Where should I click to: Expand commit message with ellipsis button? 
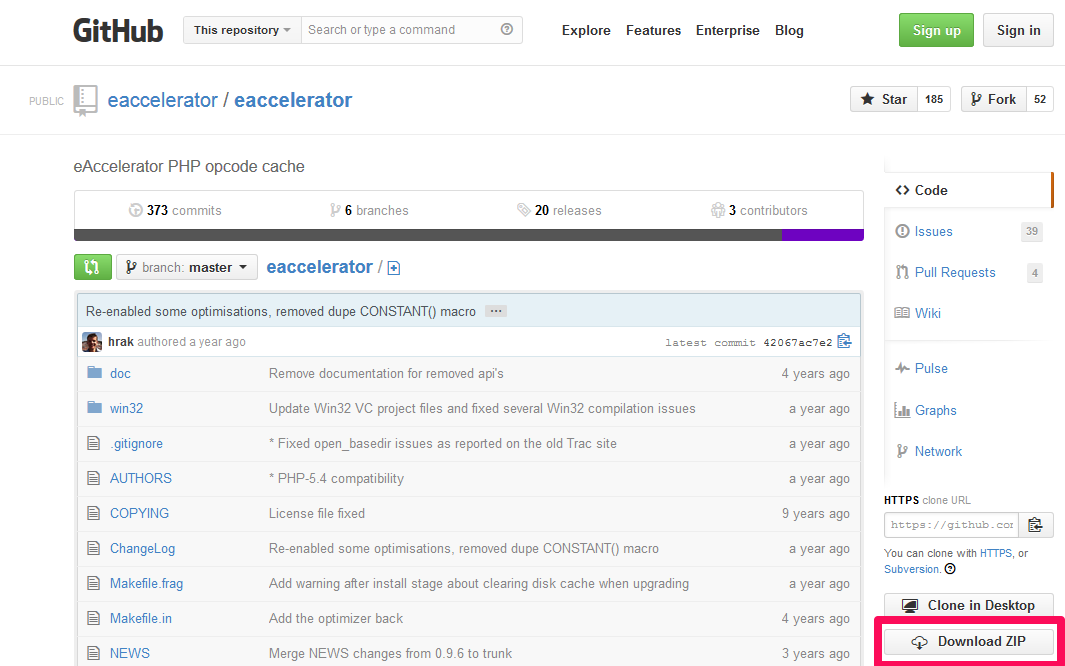(496, 311)
